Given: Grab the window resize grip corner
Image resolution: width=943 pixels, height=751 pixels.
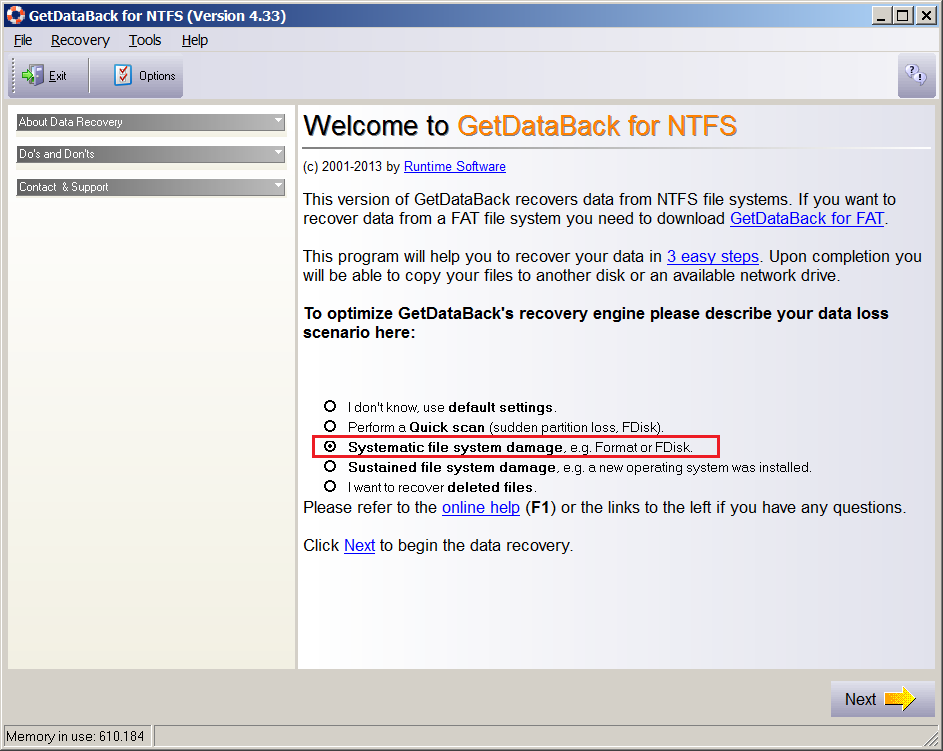Looking at the screenshot, I should point(932,738).
